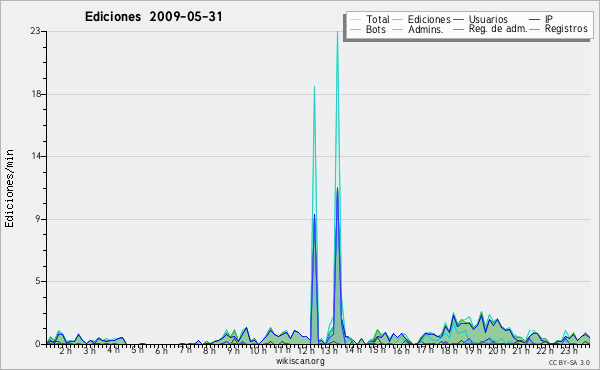Click the '3 h' x-axis label
Image resolution: width=600 pixels, height=370 pixels.
pos(90,350)
